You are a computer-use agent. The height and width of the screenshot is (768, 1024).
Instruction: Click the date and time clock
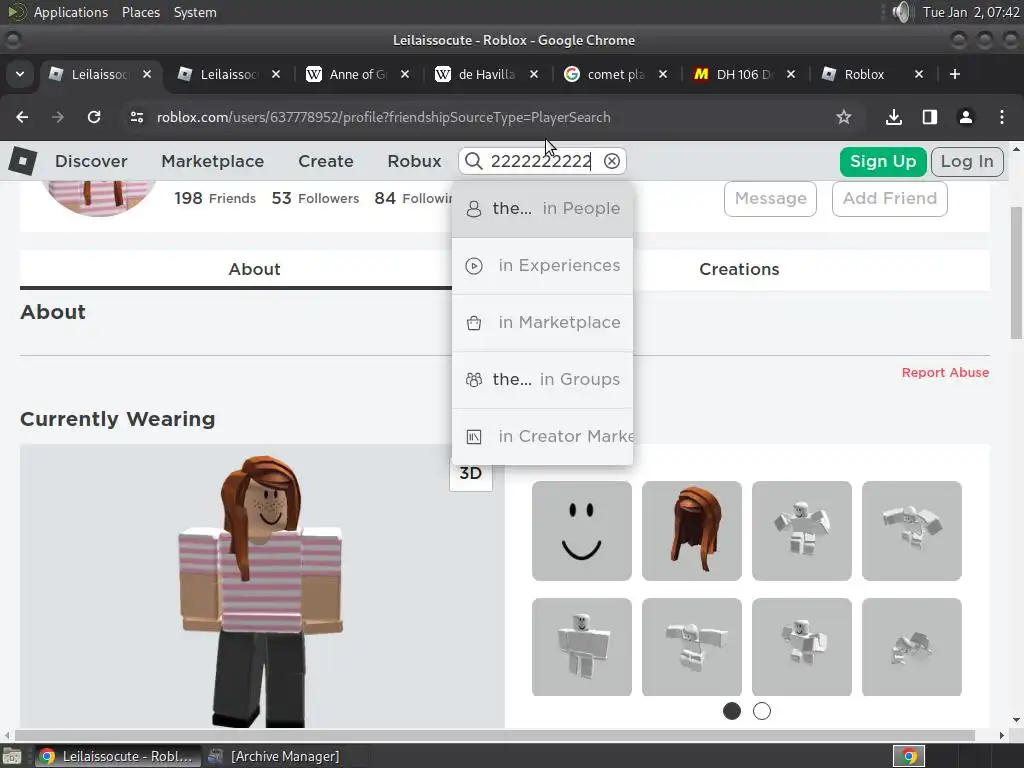point(970,12)
